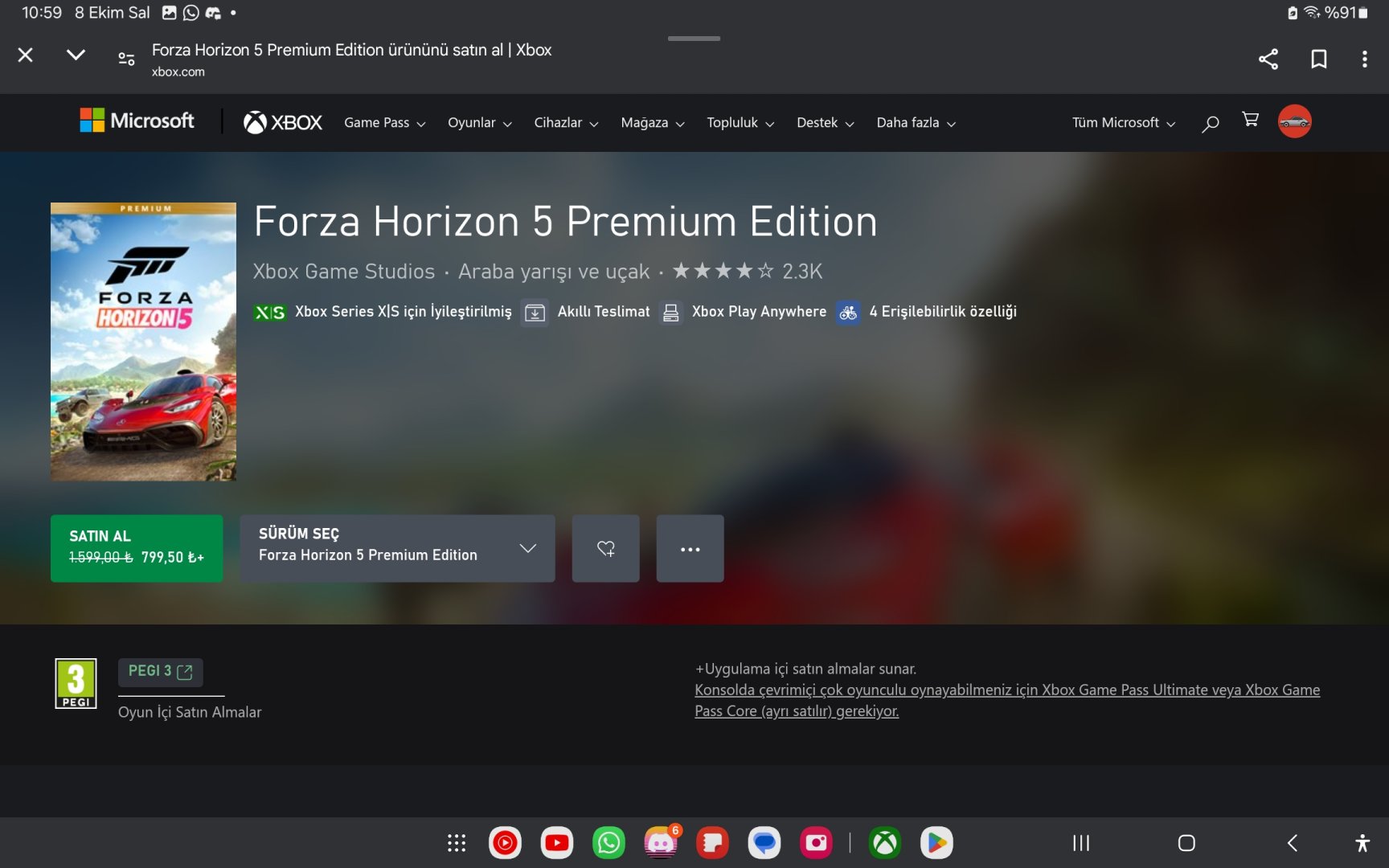This screenshot has width=1389, height=868.
Task: Click the 'Xbox Play Anywhere' label
Action: [759, 311]
